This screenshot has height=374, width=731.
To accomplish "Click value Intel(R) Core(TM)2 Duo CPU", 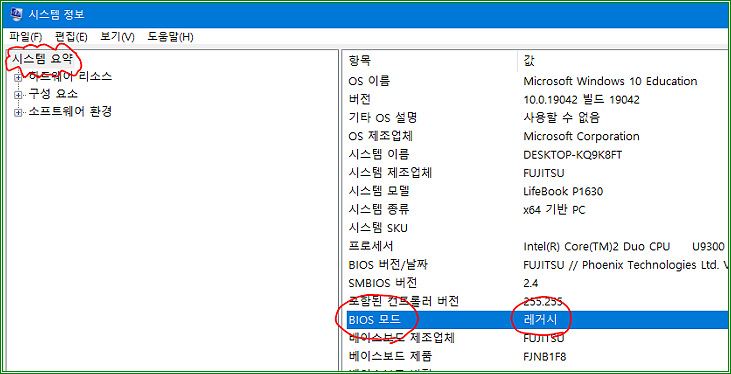I will pyautogui.click(x=597, y=246).
